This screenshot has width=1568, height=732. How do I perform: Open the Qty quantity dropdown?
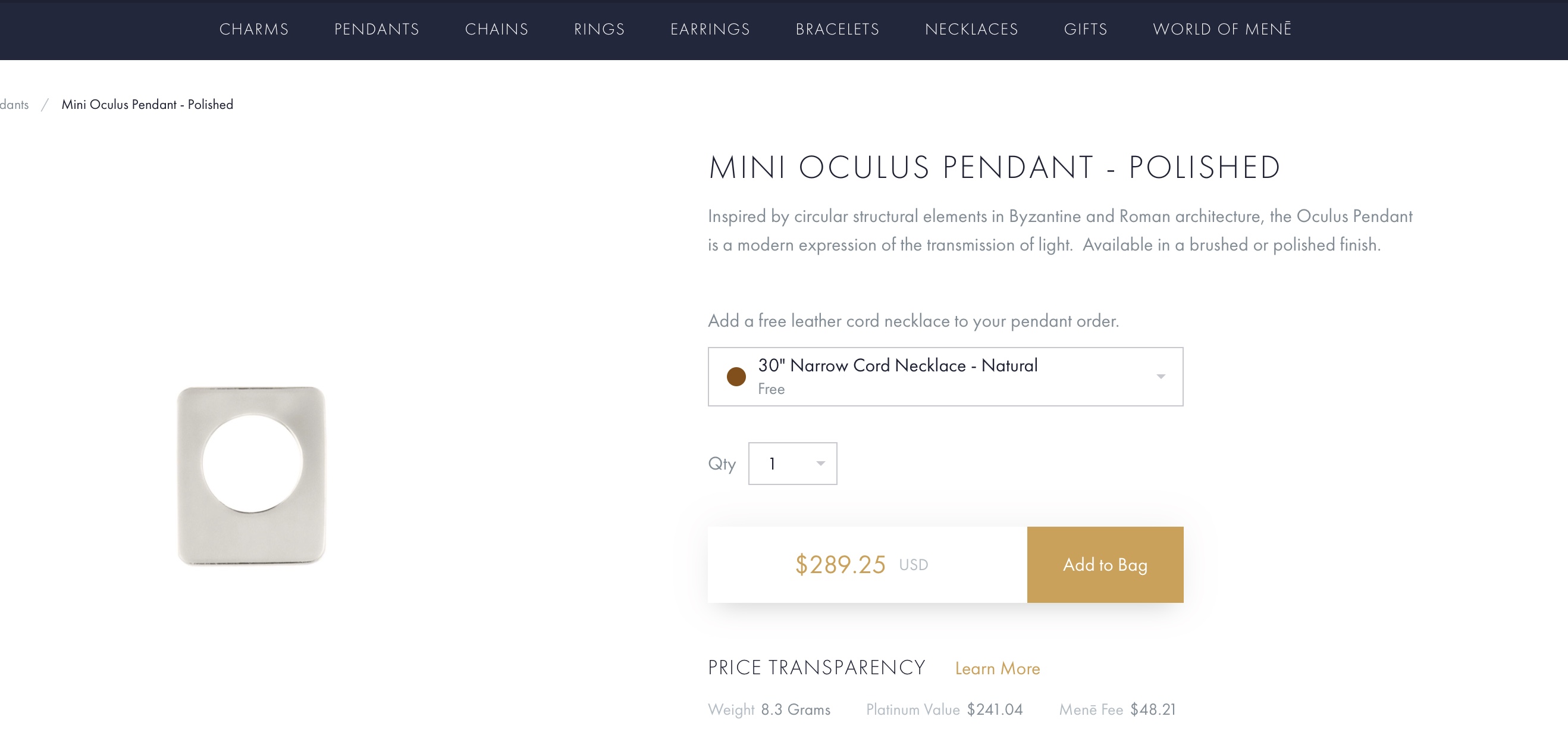792,464
